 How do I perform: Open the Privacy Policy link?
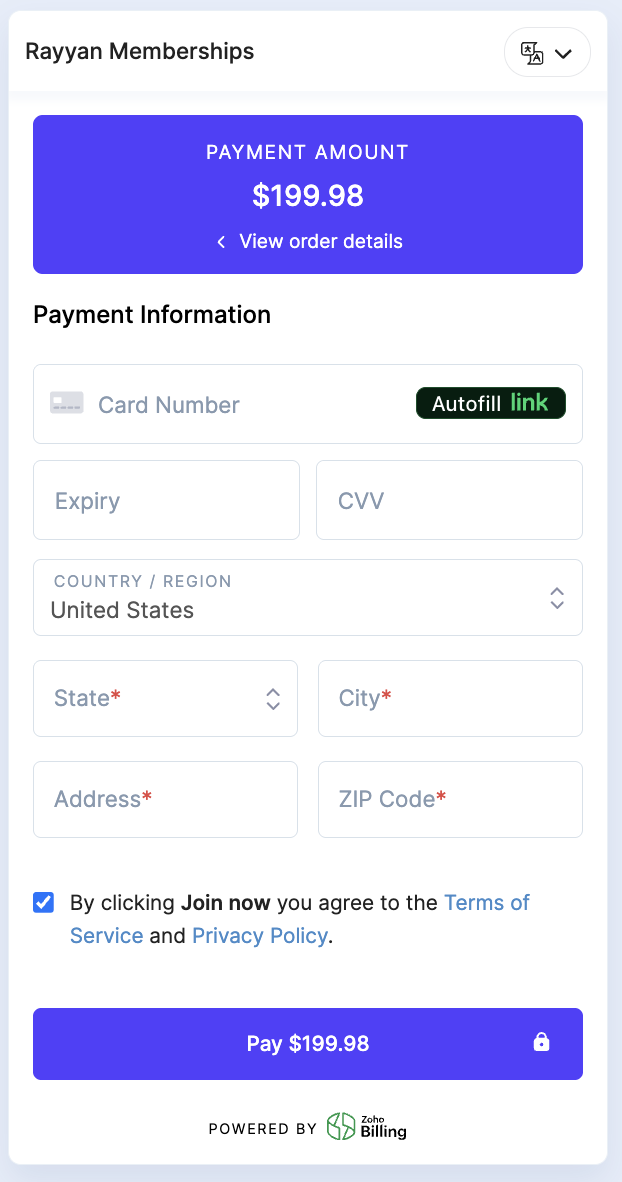[x=260, y=936]
